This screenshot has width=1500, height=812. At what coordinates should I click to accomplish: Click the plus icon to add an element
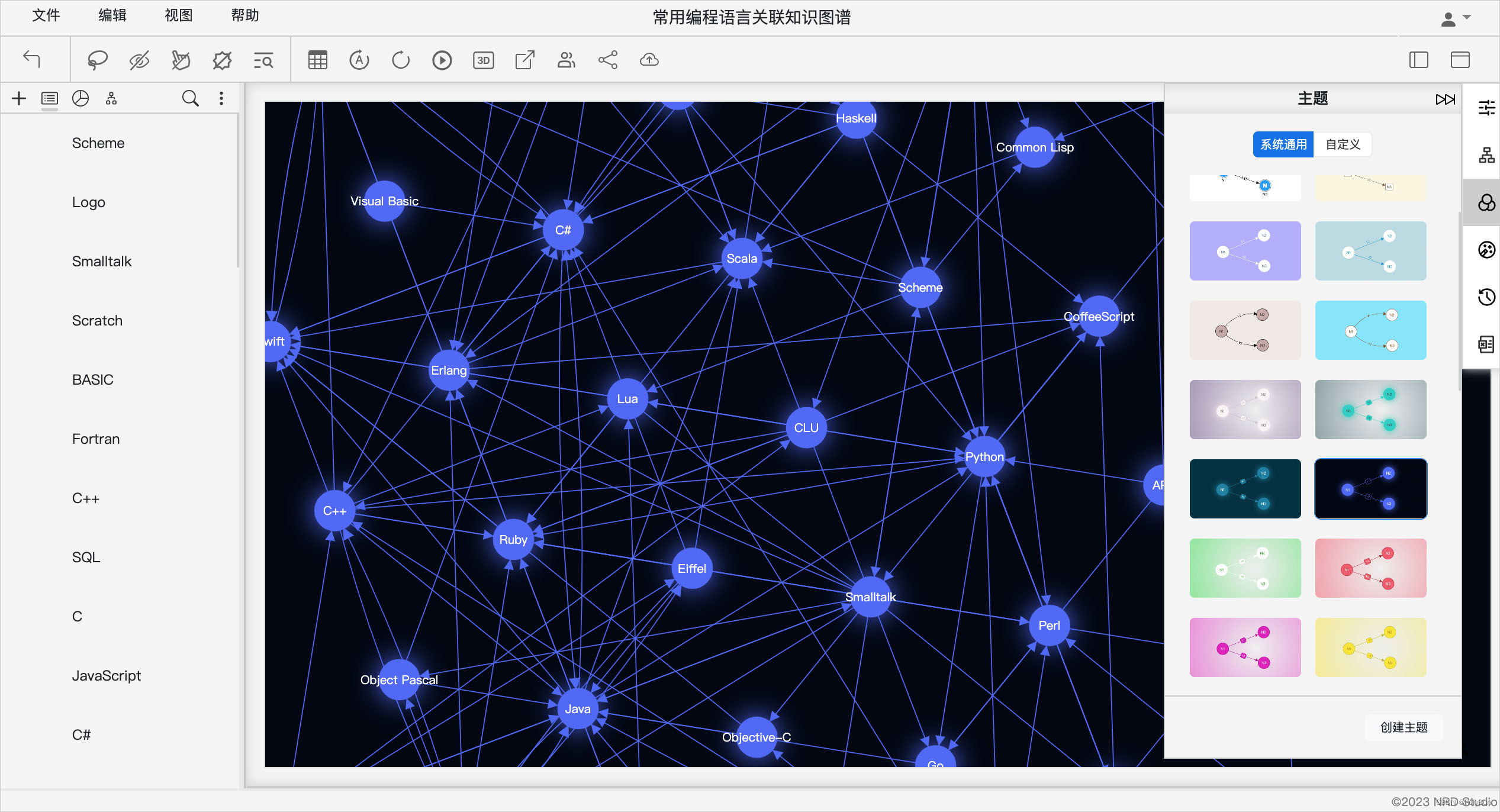(18, 98)
